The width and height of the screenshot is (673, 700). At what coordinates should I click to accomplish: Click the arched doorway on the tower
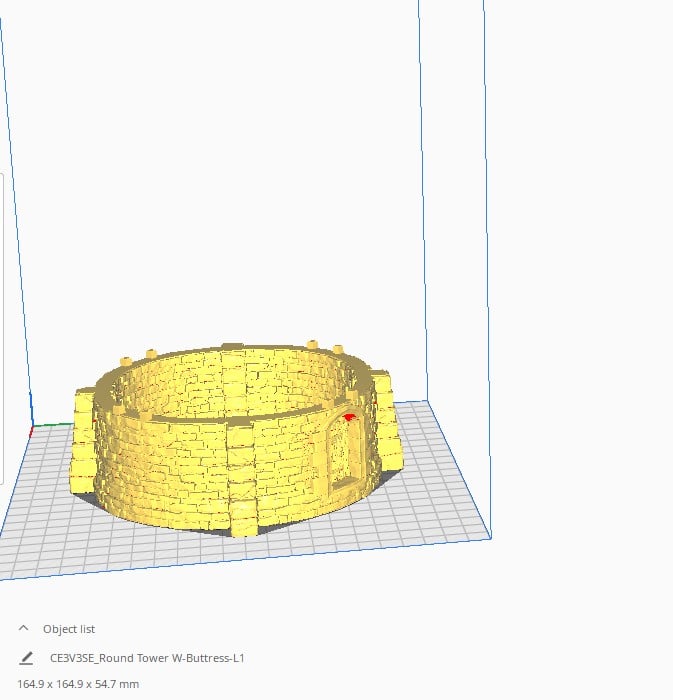tap(345, 449)
